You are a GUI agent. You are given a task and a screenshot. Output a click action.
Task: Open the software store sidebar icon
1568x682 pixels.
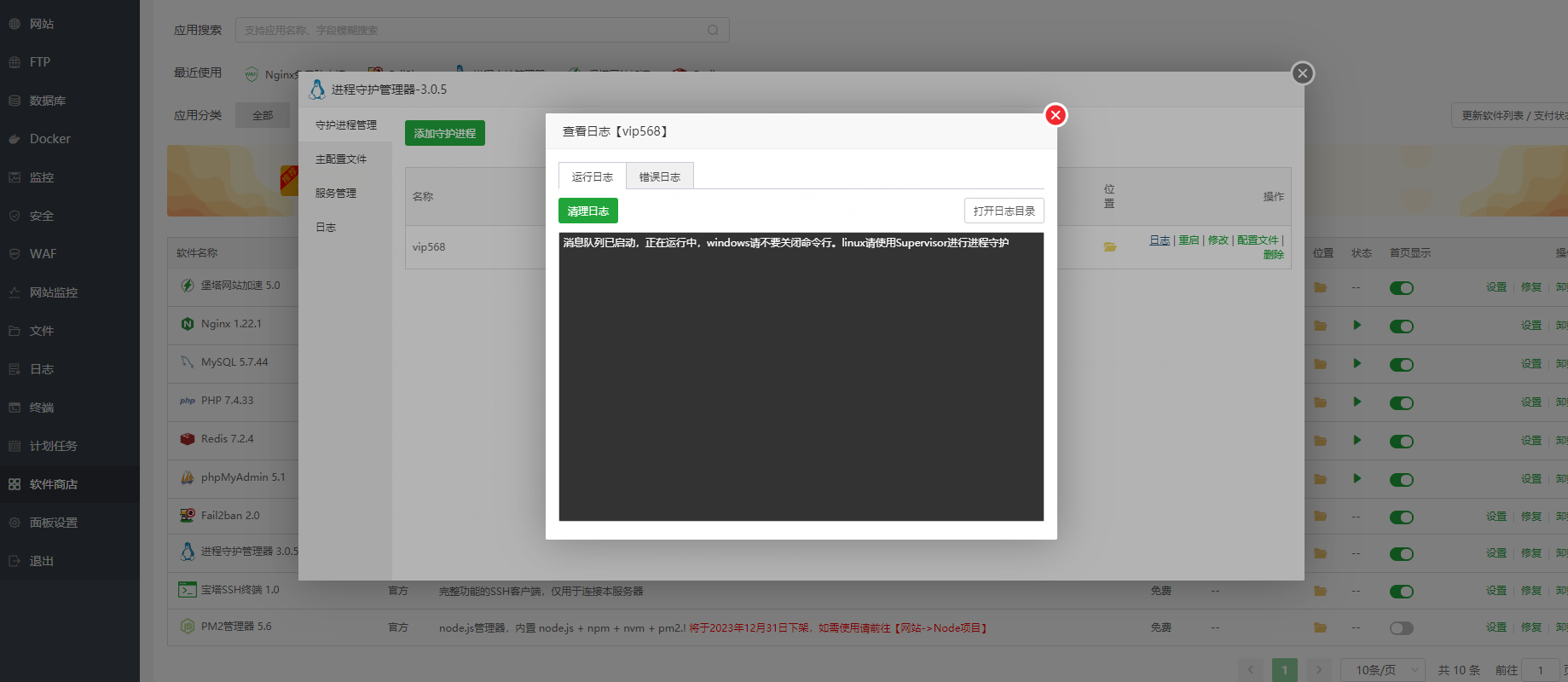[x=14, y=484]
